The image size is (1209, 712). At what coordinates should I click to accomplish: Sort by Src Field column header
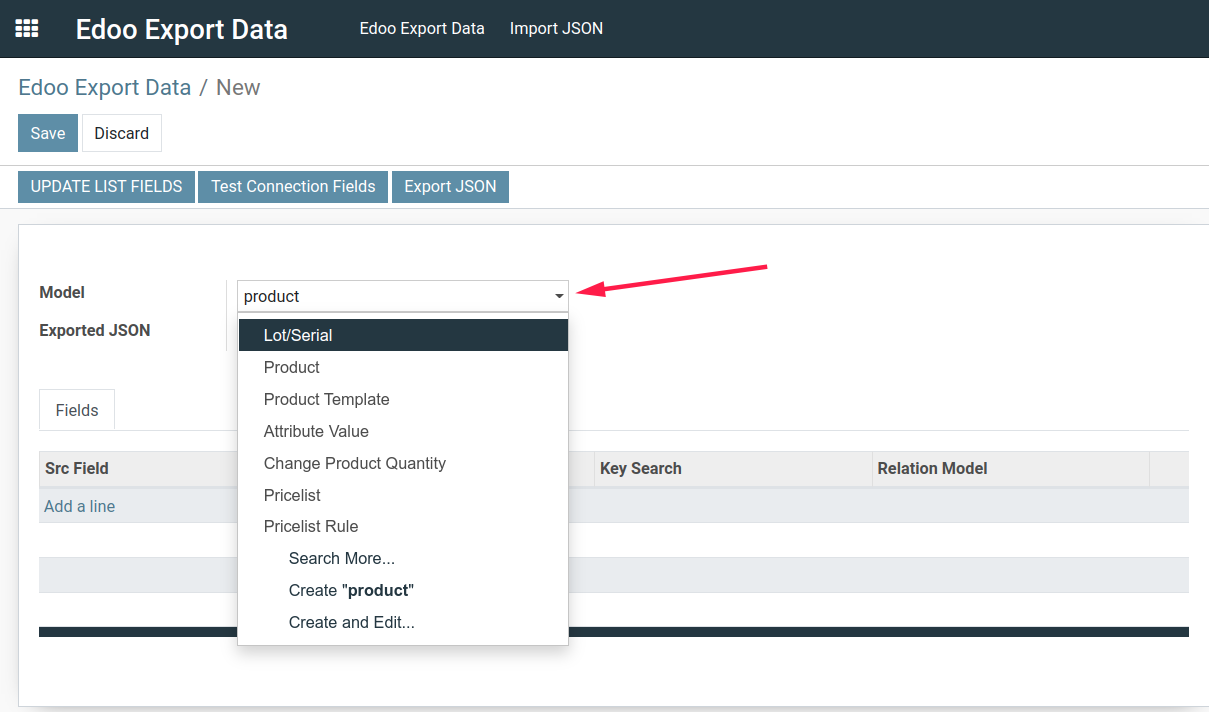(77, 468)
